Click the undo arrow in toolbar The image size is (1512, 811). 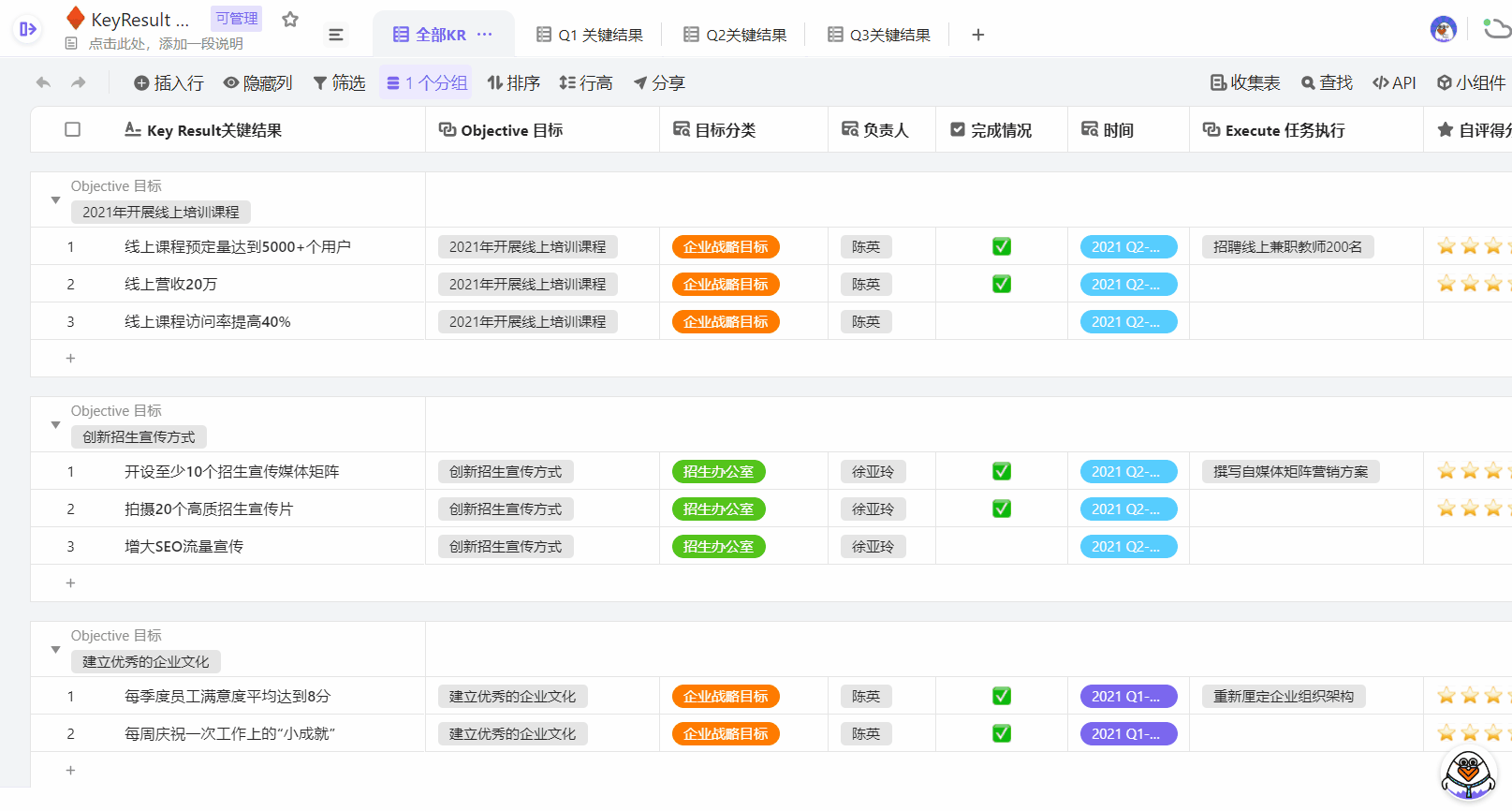coord(43,83)
